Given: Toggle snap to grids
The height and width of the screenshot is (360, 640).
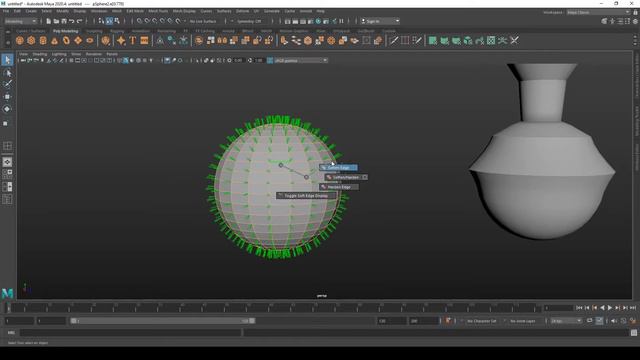Looking at the screenshot, I should (x=140, y=21).
